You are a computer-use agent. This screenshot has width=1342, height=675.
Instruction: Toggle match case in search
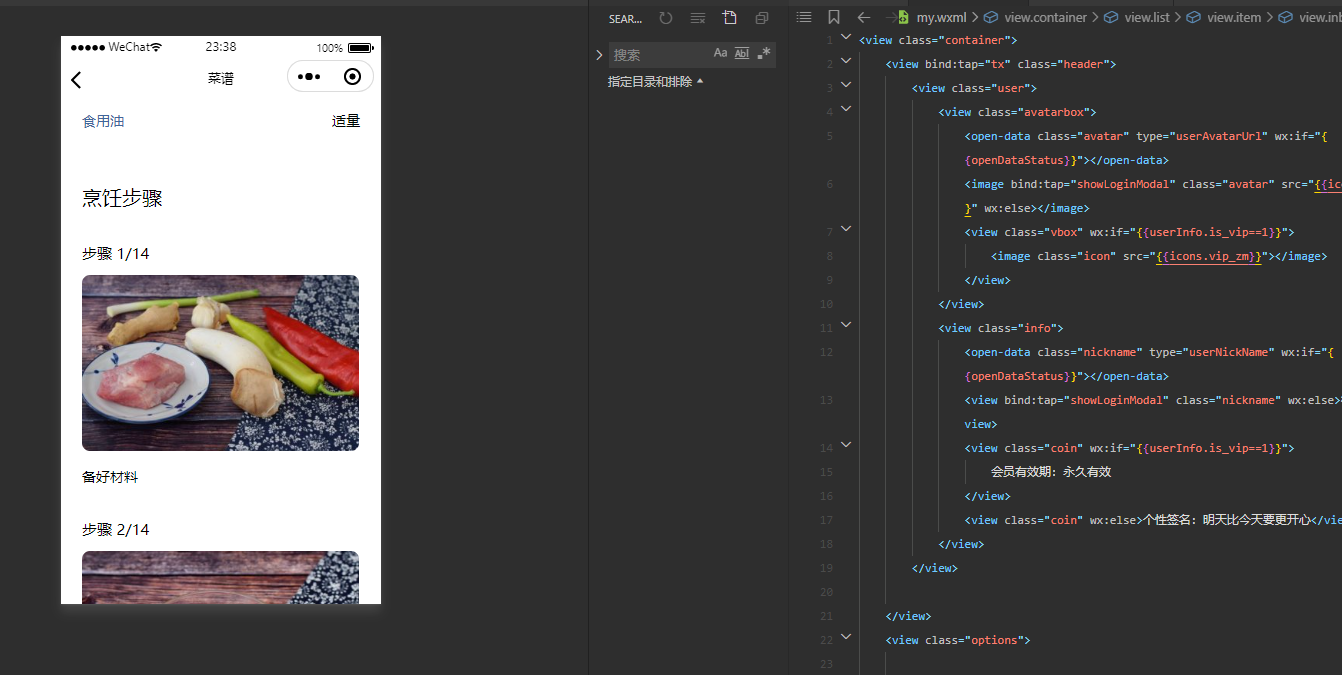720,53
